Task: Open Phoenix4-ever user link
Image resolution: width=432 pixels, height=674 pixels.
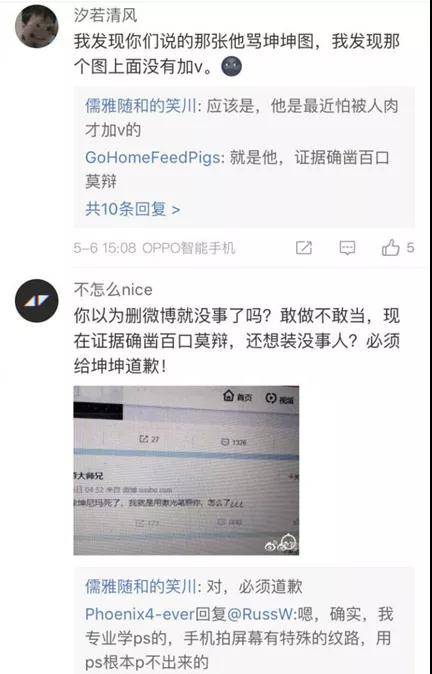Action: pos(140,614)
